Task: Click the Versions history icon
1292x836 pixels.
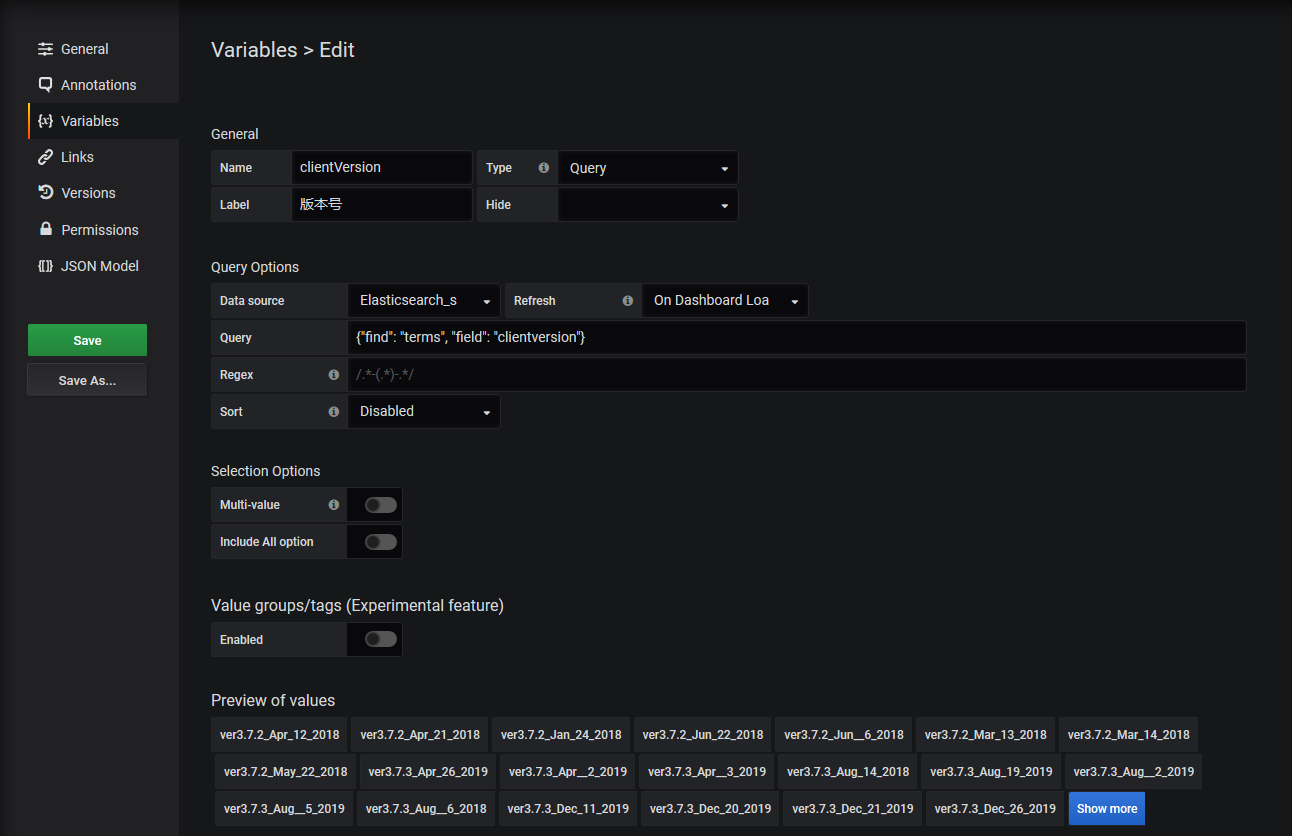Action: (45, 193)
